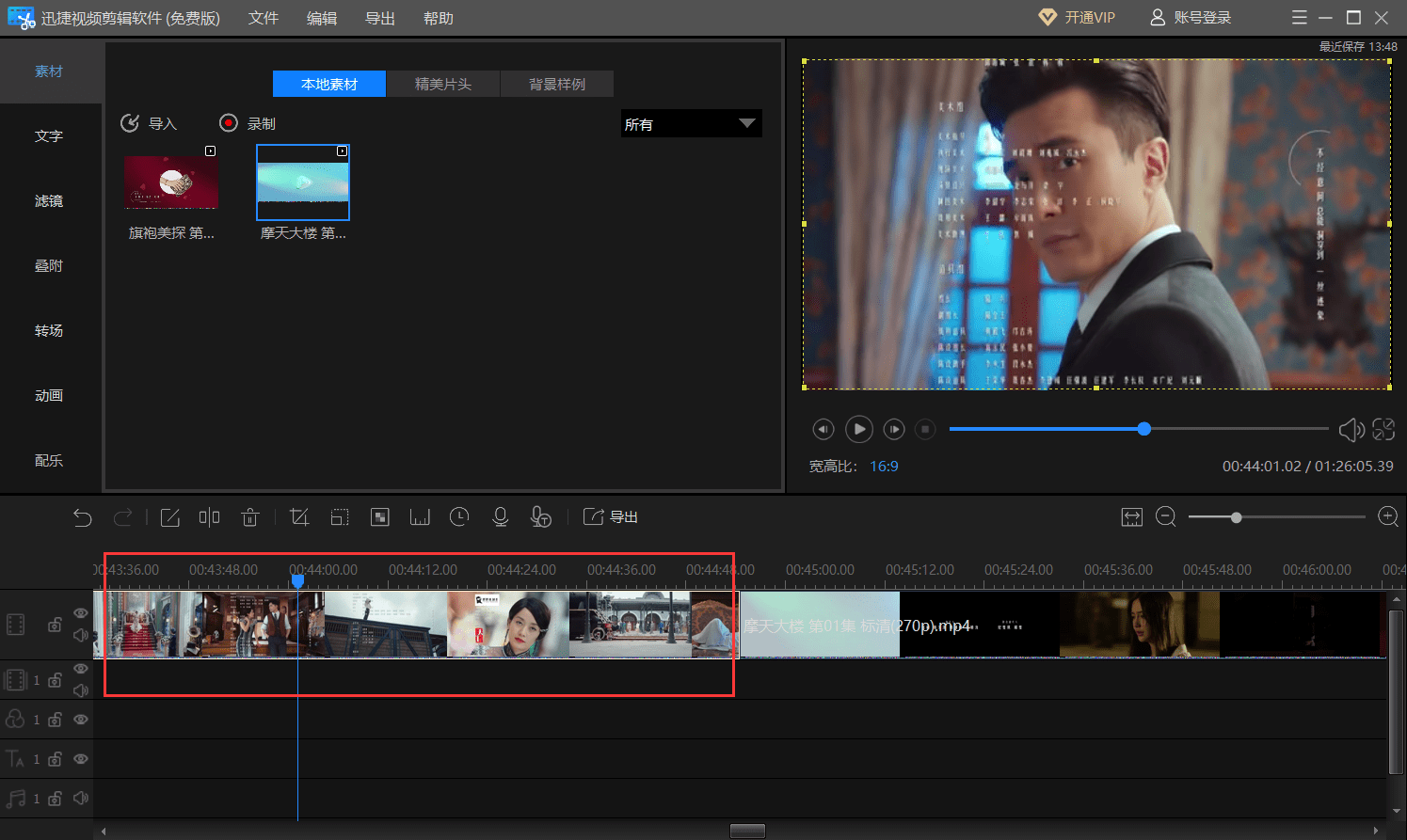This screenshot has width=1407, height=840.
Task: Open the edit clip pencil tool
Action: tap(169, 517)
